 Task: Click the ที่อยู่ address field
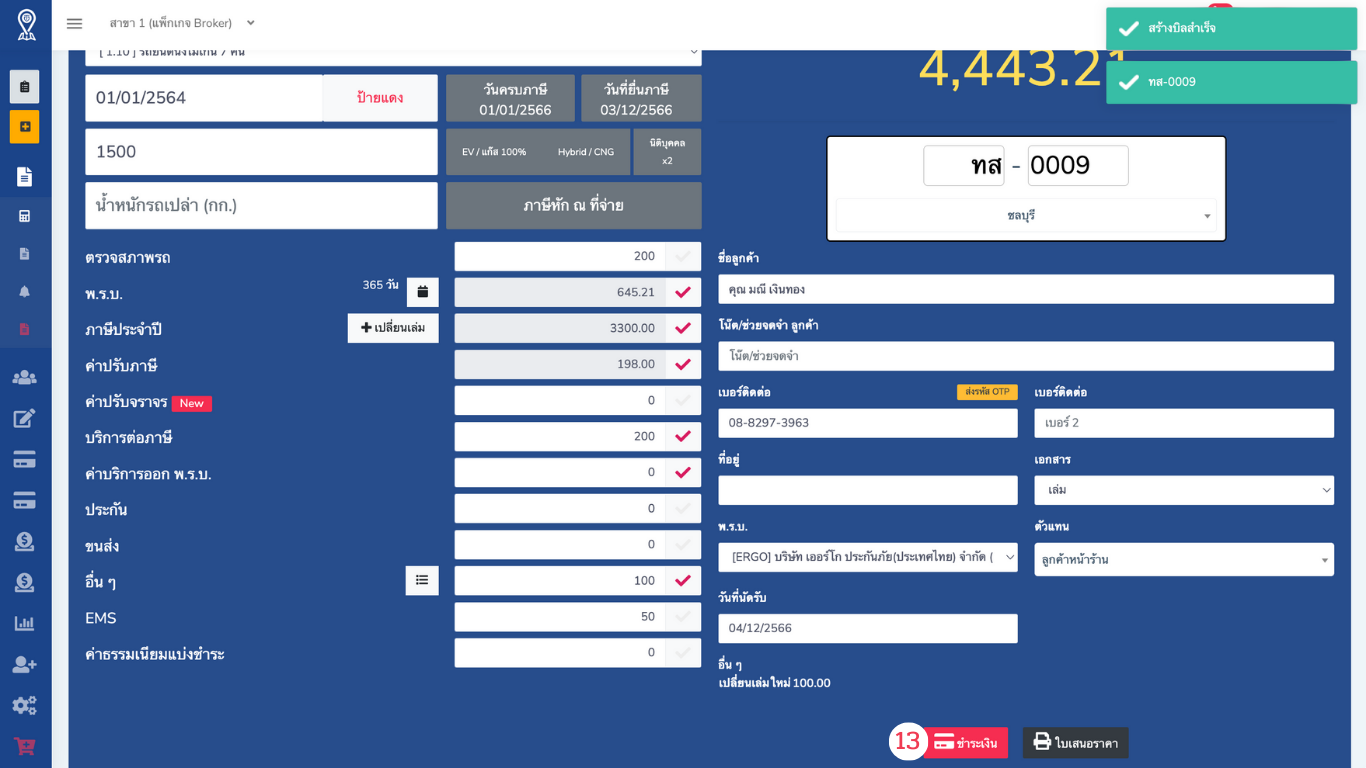[868, 490]
